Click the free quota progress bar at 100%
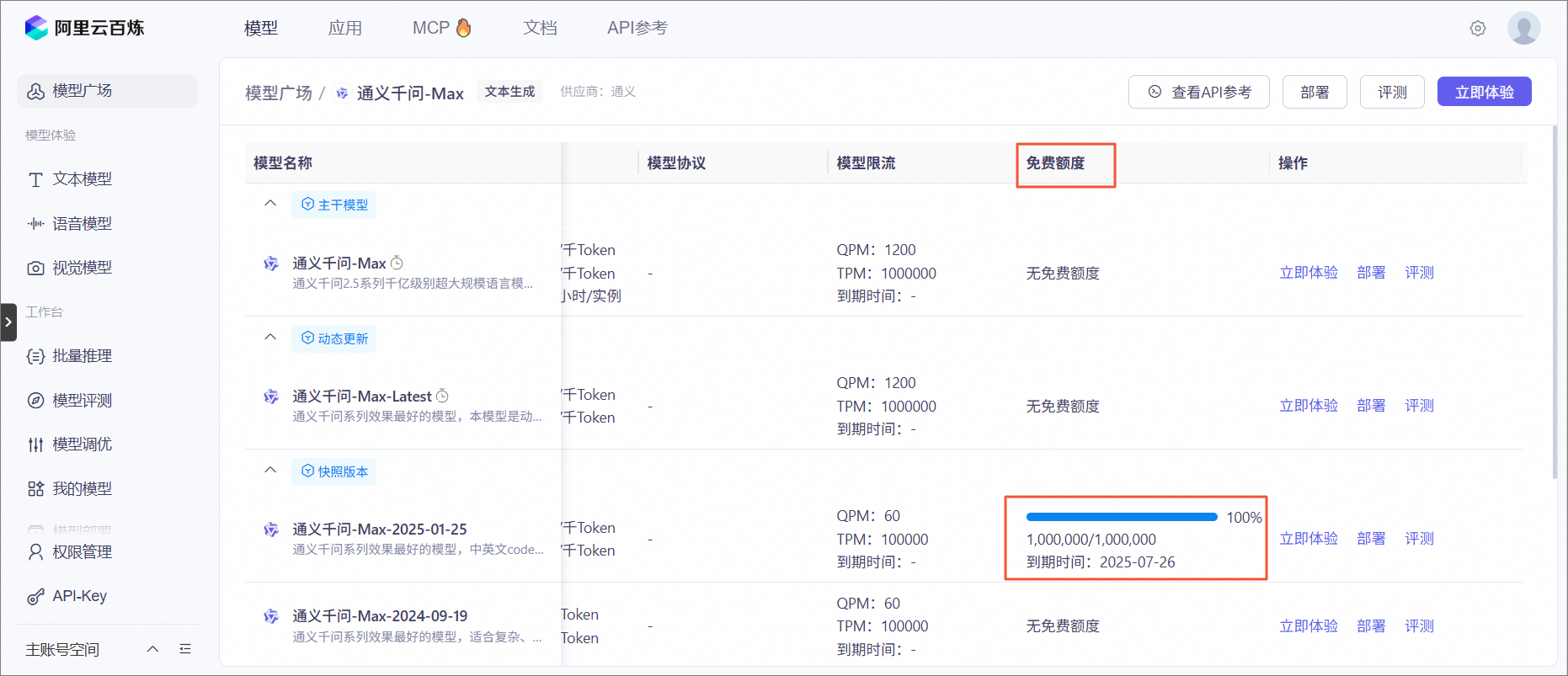 (1122, 517)
